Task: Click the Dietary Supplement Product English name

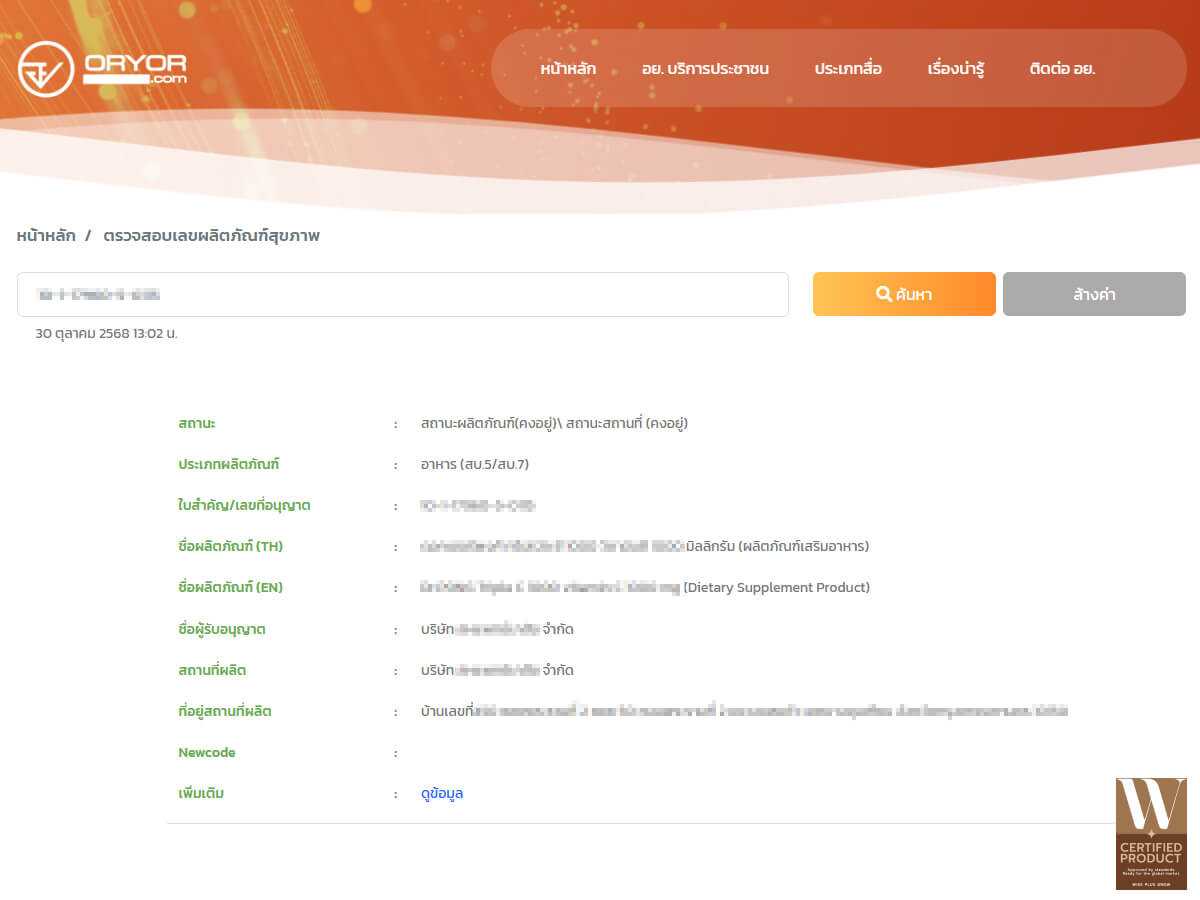Action: point(776,587)
